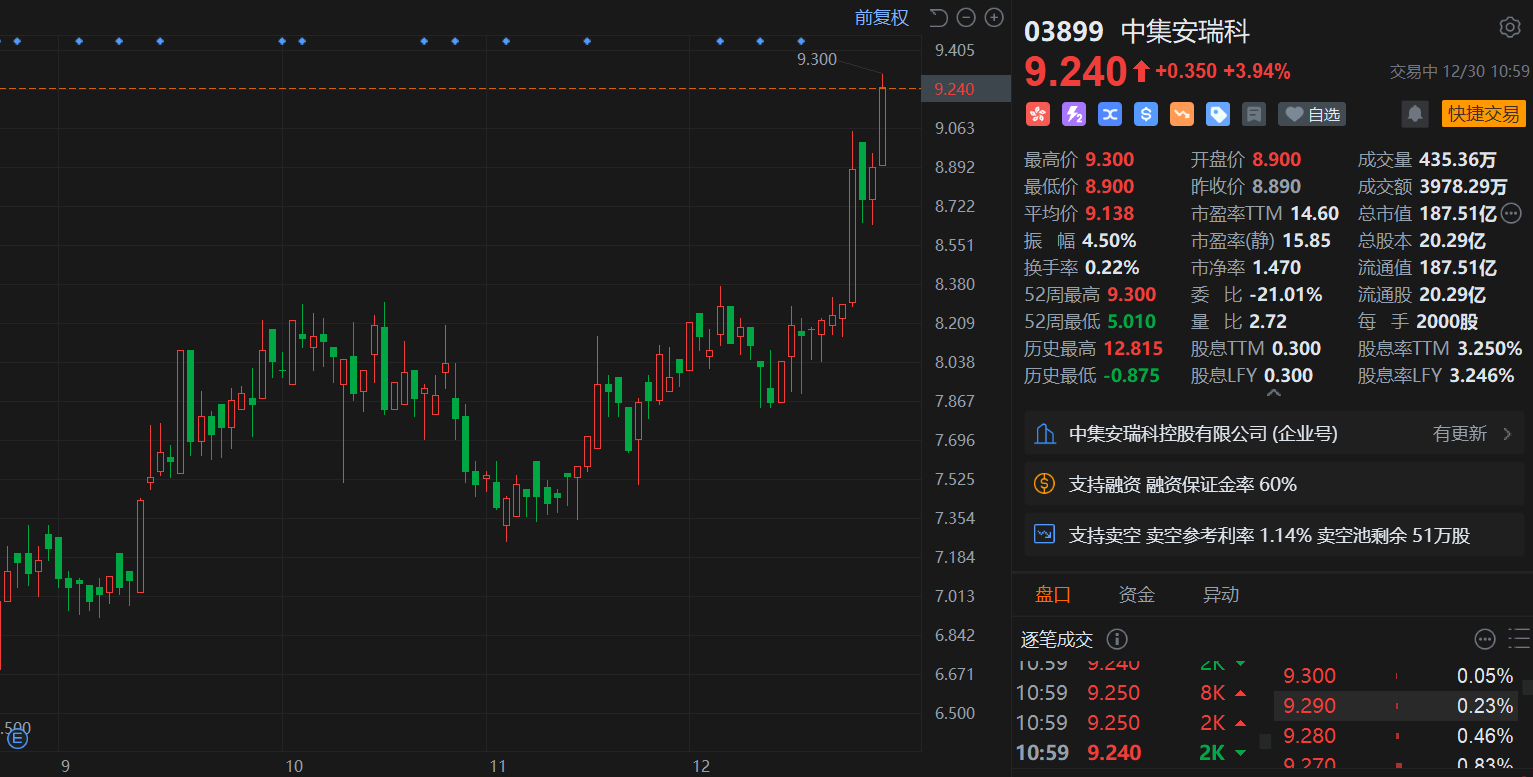1533x777 pixels.
Task: Click the 每手 2000股 value
Action: (1447, 321)
